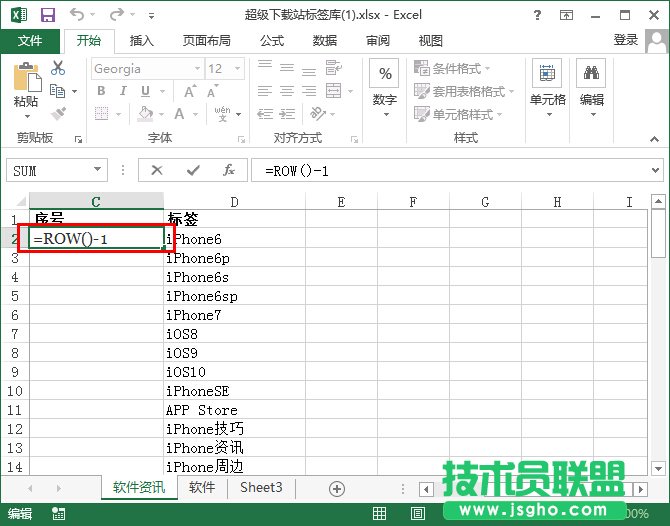Image resolution: width=670 pixels, height=526 pixels.
Task: Cancel formula entry with X
Action: point(157,170)
